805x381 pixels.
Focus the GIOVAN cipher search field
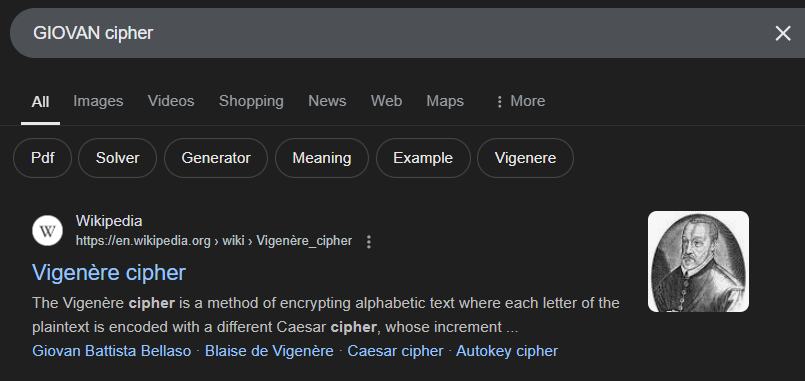[x=390, y=33]
